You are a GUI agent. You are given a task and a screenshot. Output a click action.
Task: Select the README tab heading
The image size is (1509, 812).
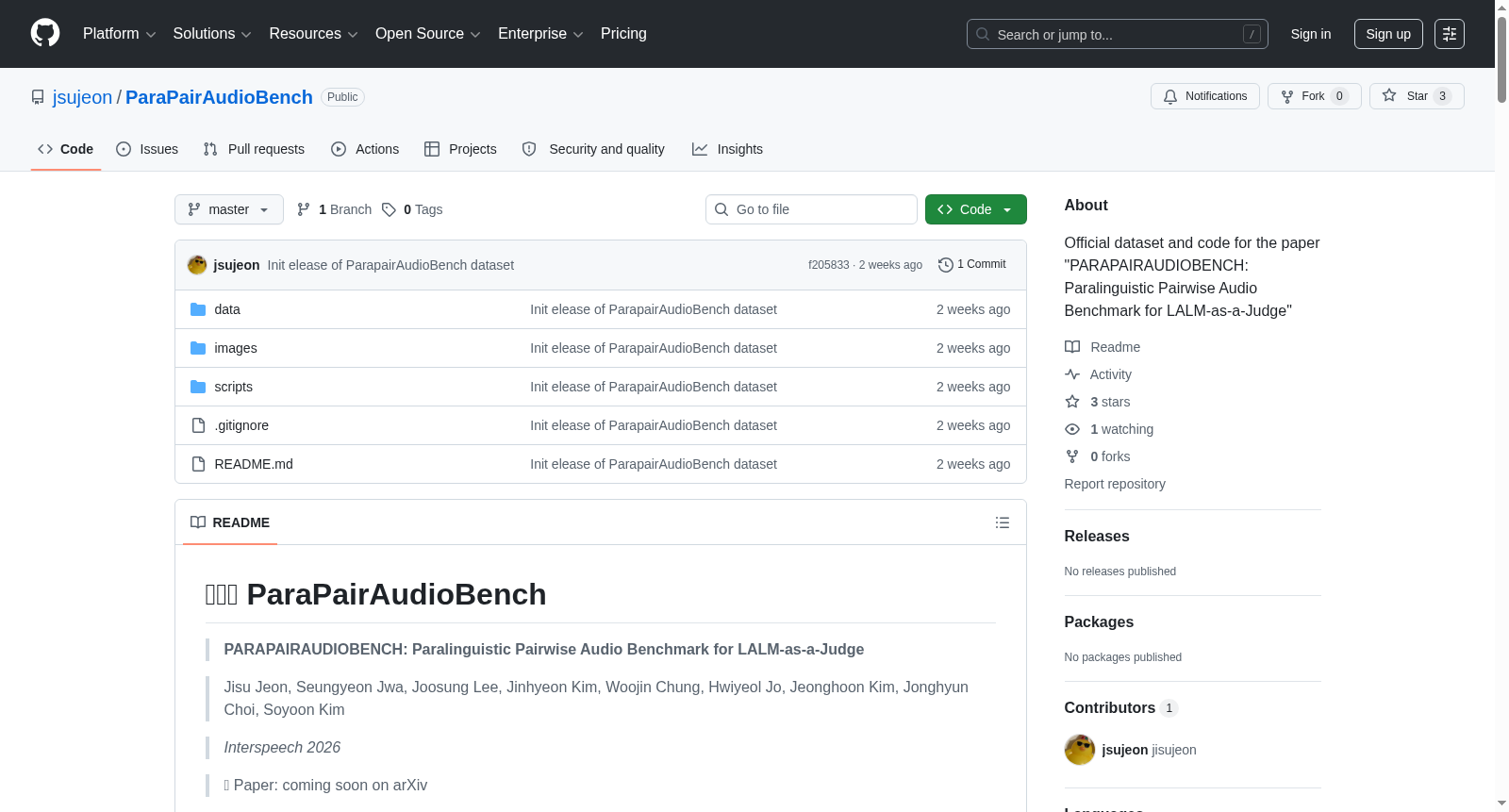[230, 522]
